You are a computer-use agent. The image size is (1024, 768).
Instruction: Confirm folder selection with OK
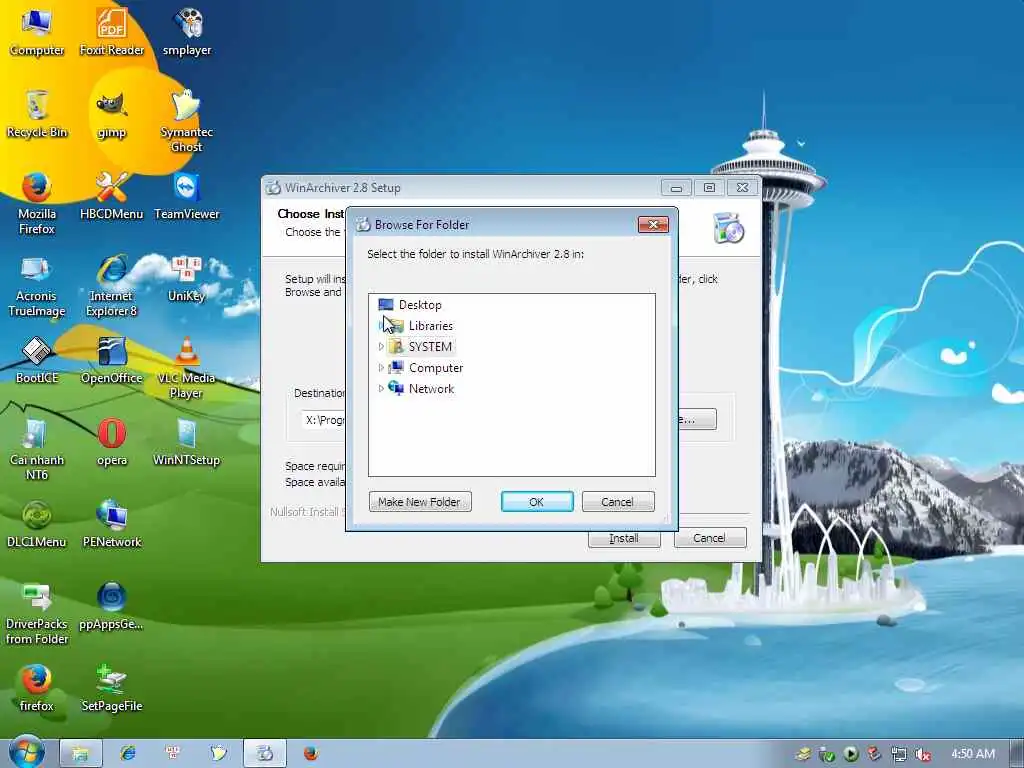tap(537, 502)
